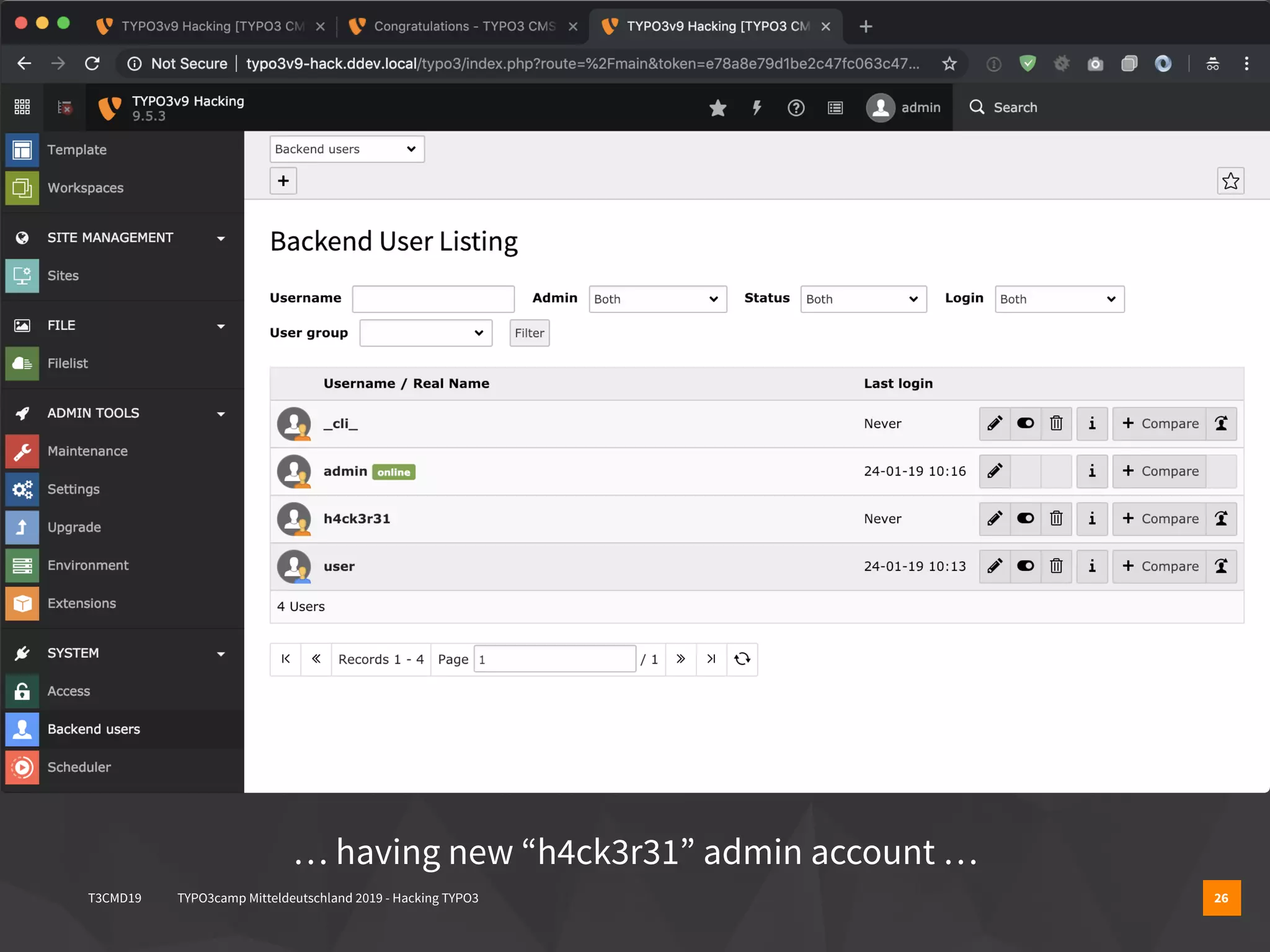Image resolution: width=1270 pixels, height=952 pixels.
Task: Reload the page in the browser
Action: [x=92, y=63]
